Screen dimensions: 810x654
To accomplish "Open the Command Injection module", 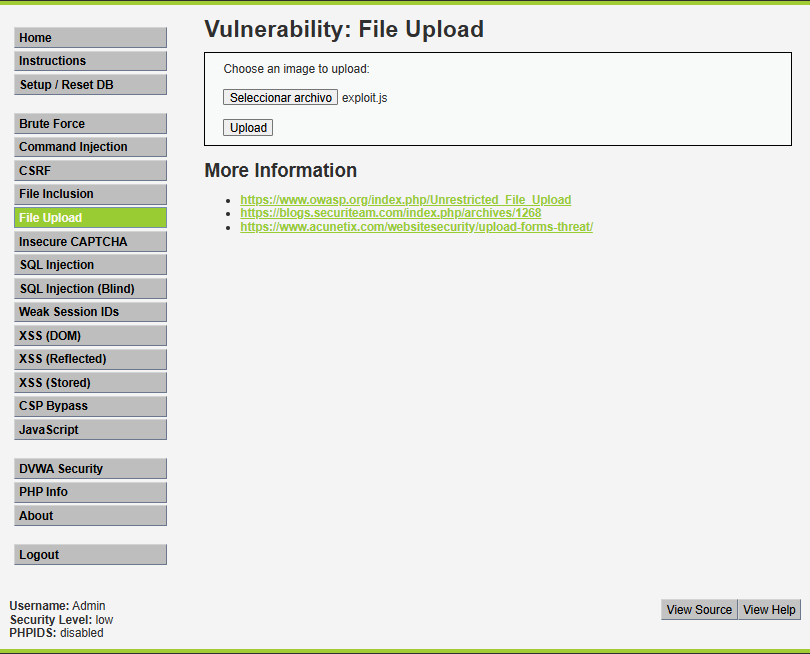I will pyautogui.click(x=90, y=147).
